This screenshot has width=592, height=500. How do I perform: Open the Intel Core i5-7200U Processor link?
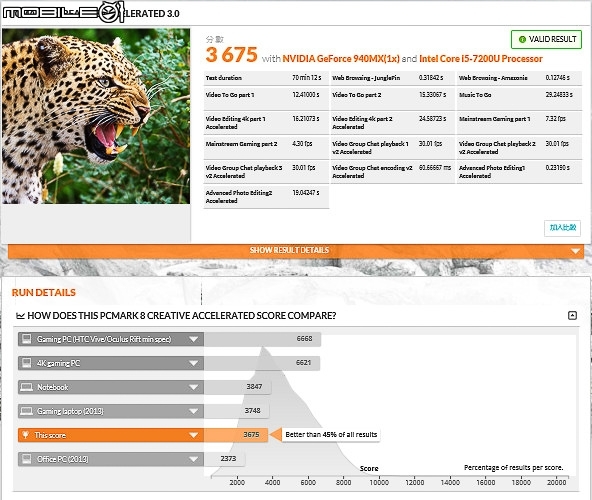pyautogui.click(x=481, y=59)
